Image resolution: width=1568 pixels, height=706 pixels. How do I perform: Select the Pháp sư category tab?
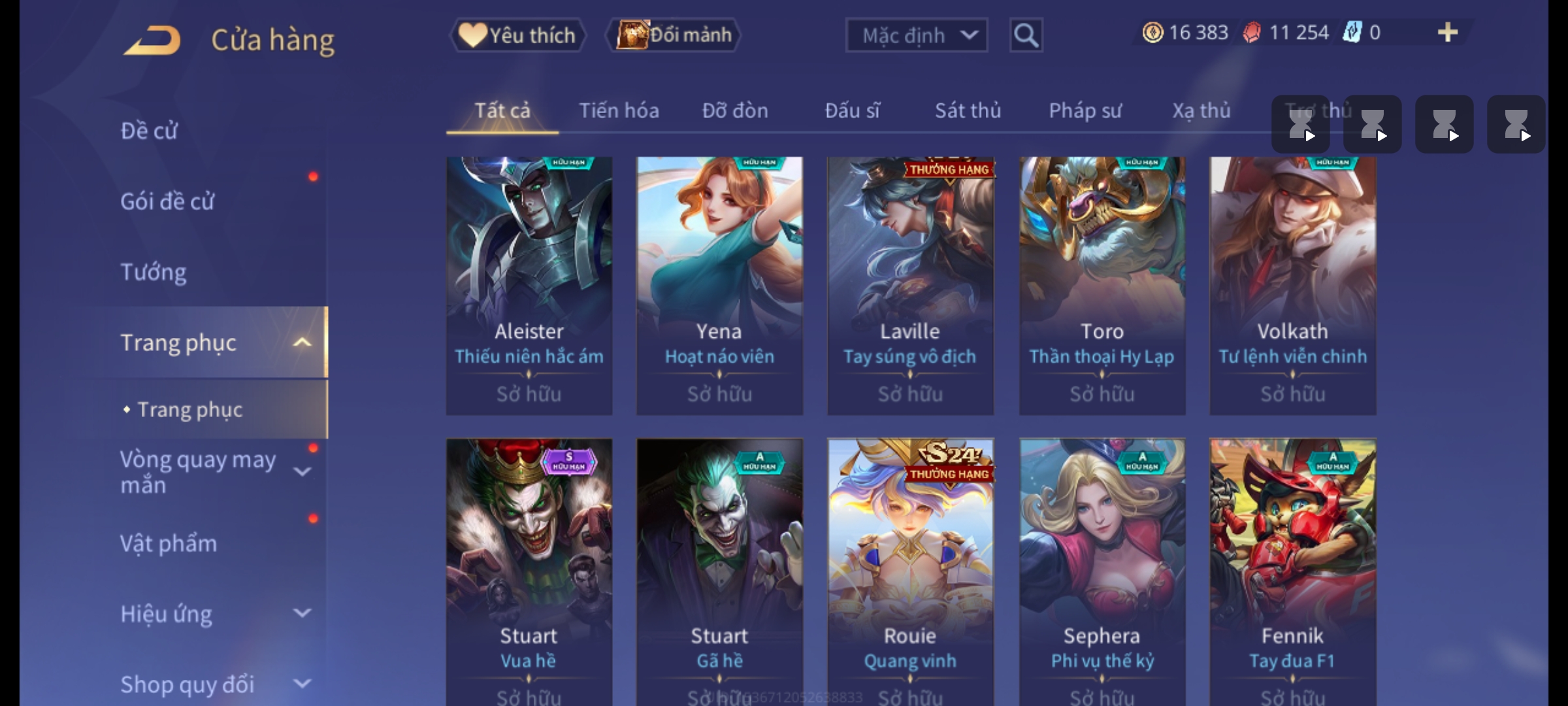(x=1085, y=110)
